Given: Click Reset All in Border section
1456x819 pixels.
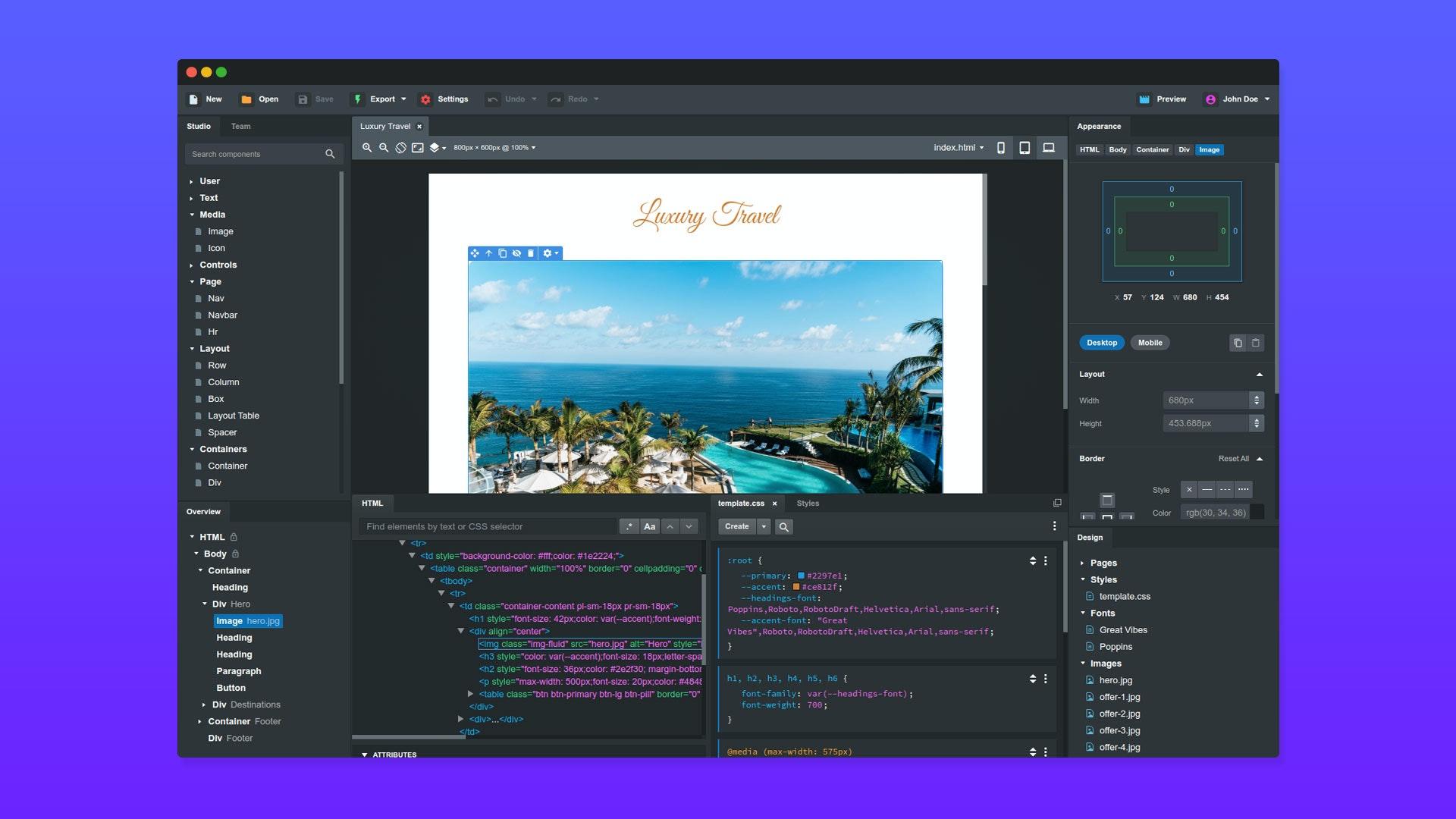Looking at the screenshot, I should coord(1233,459).
